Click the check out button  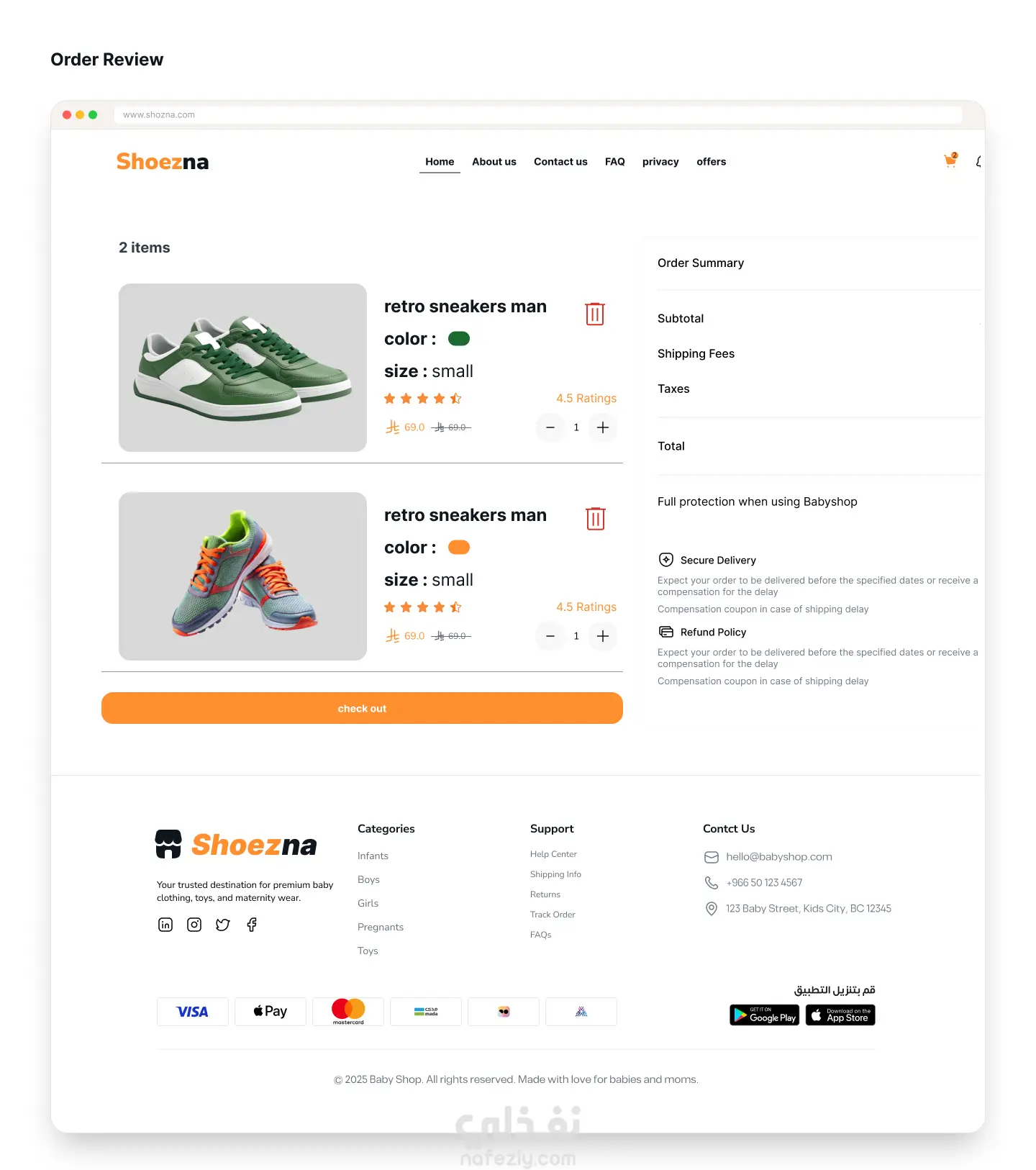362,708
